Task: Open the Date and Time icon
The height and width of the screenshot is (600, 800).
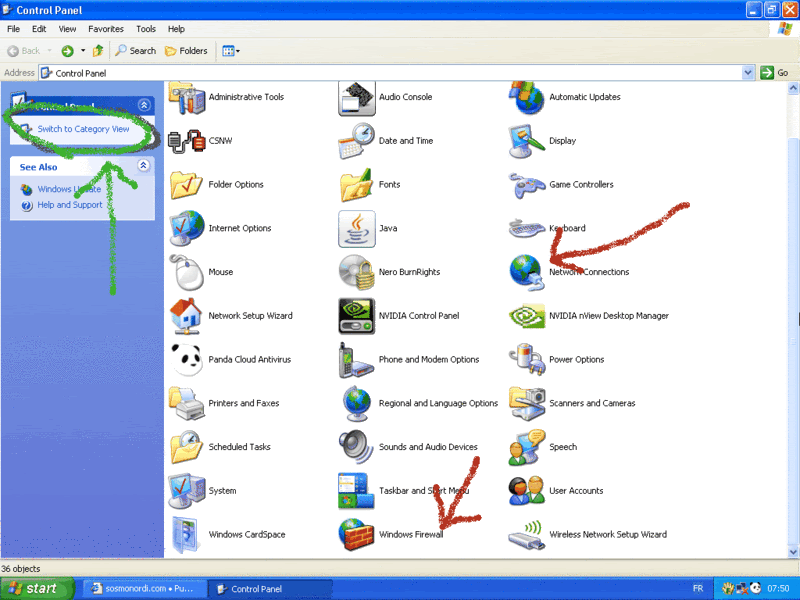Action: point(357,141)
